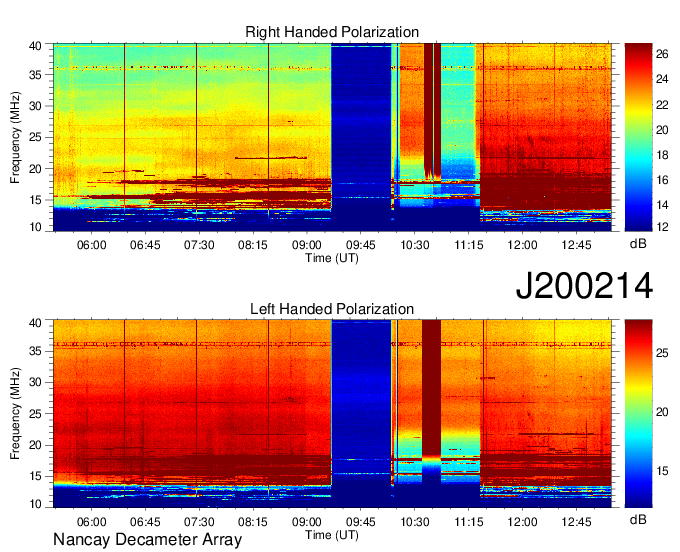Screen dimensions: 680x552
Task: Click Frequency (MHz) label of Right Handed plot
Action: pyautogui.click(x=15, y=137)
